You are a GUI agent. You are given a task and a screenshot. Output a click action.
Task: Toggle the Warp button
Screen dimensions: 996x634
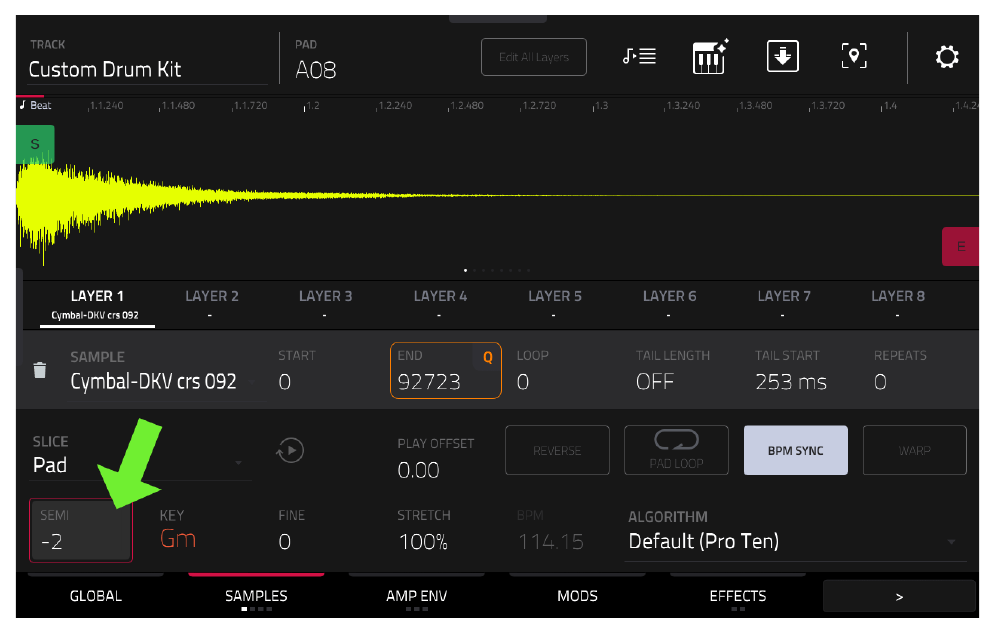[915, 450]
